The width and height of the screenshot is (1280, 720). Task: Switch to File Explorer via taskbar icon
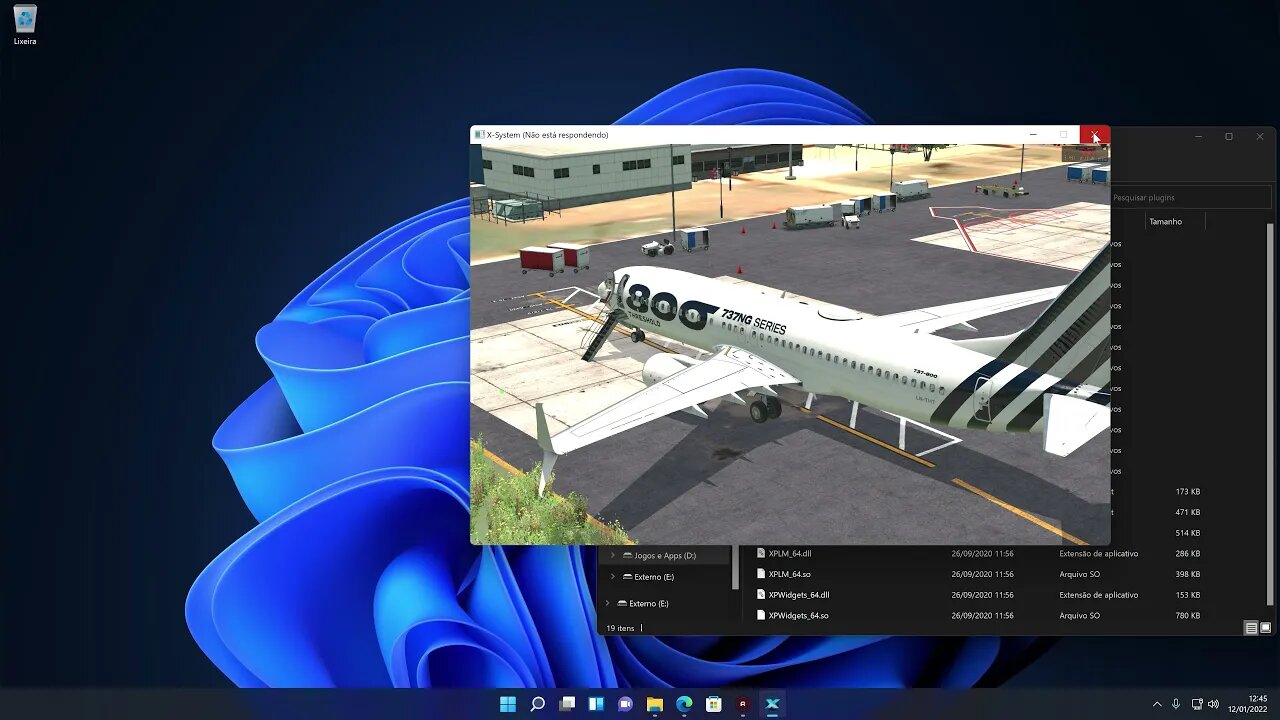655,704
